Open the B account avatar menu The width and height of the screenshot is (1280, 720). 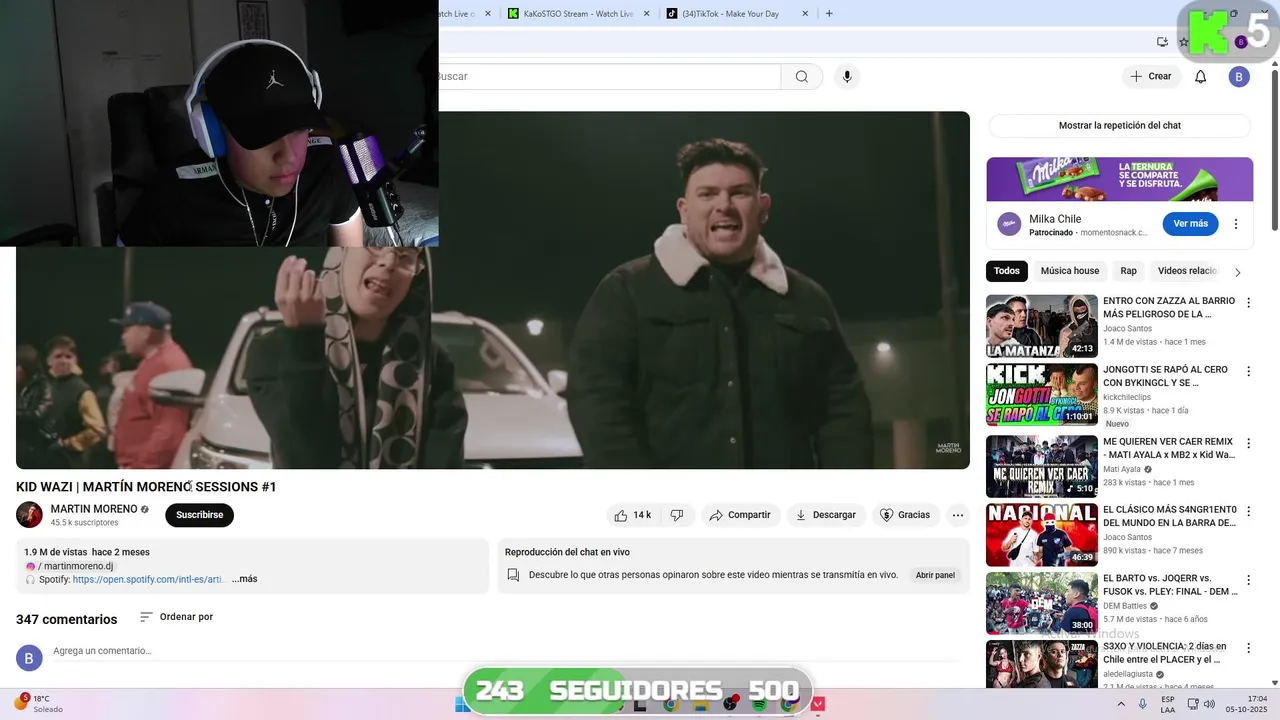click(1239, 77)
